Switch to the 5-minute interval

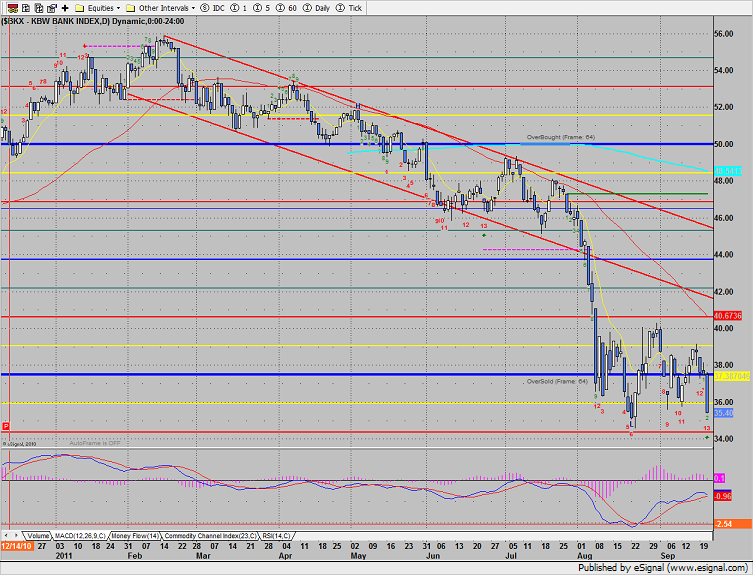tap(262, 8)
